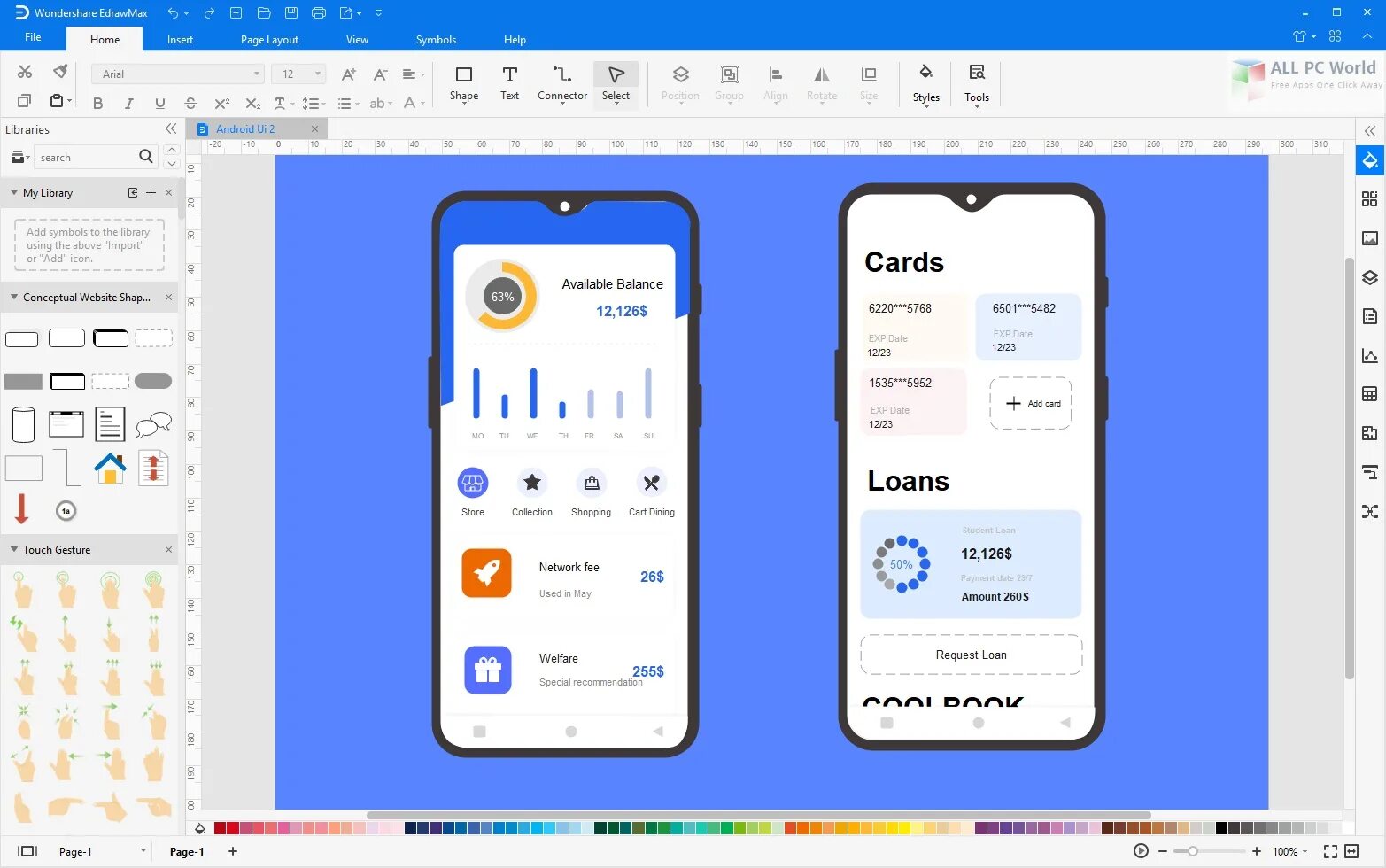
Task: Open the Help tab
Action: coord(515,40)
